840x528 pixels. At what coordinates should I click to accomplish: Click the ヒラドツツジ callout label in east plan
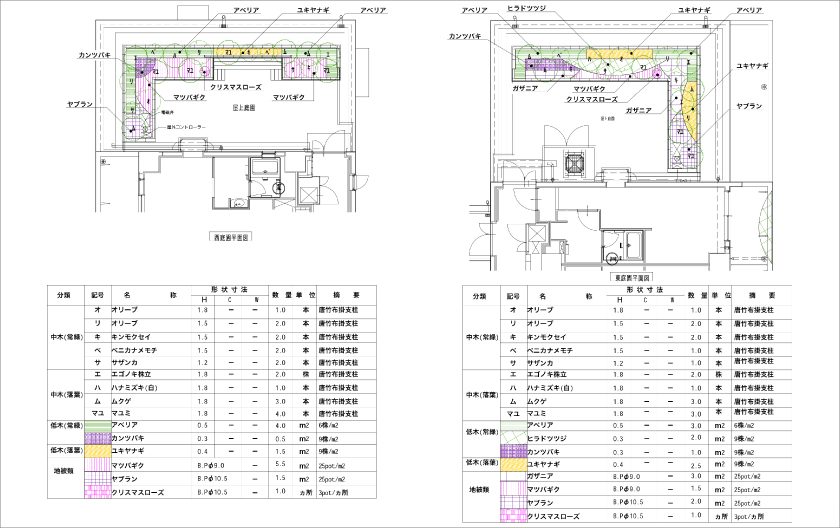pyautogui.click(x=526, y=10)
